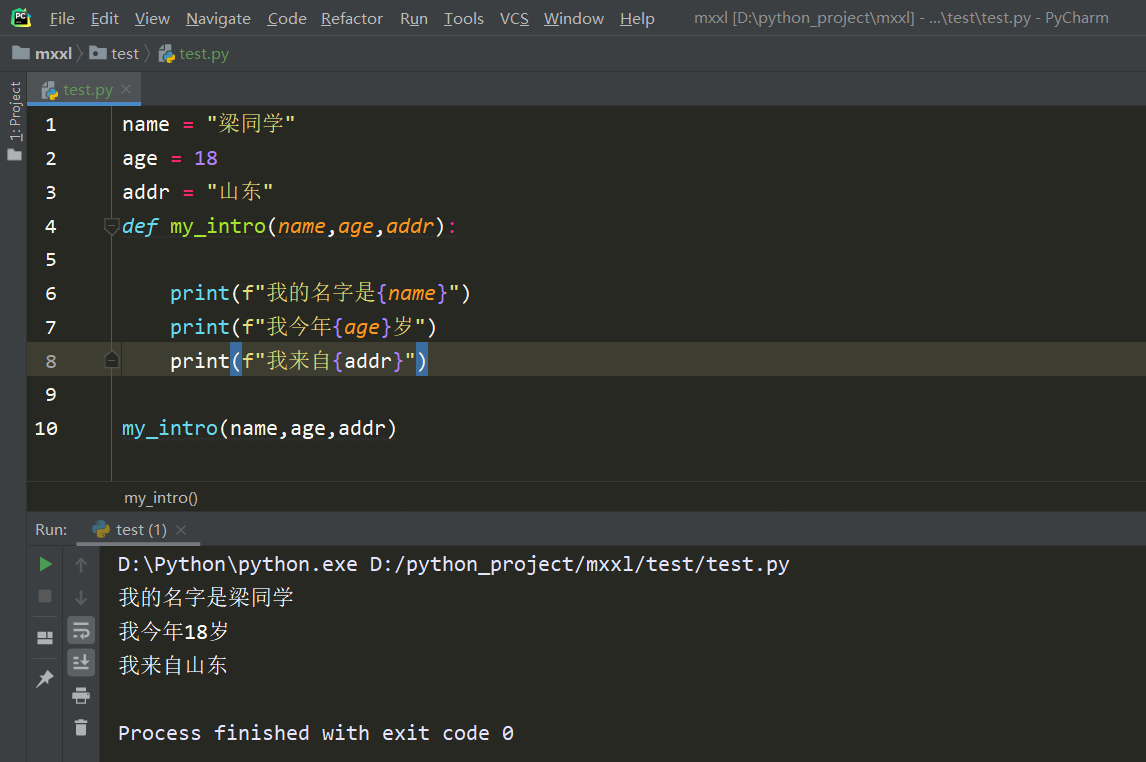
Task: Close the test (1) run tab
Action: click(x=181, y=530)
